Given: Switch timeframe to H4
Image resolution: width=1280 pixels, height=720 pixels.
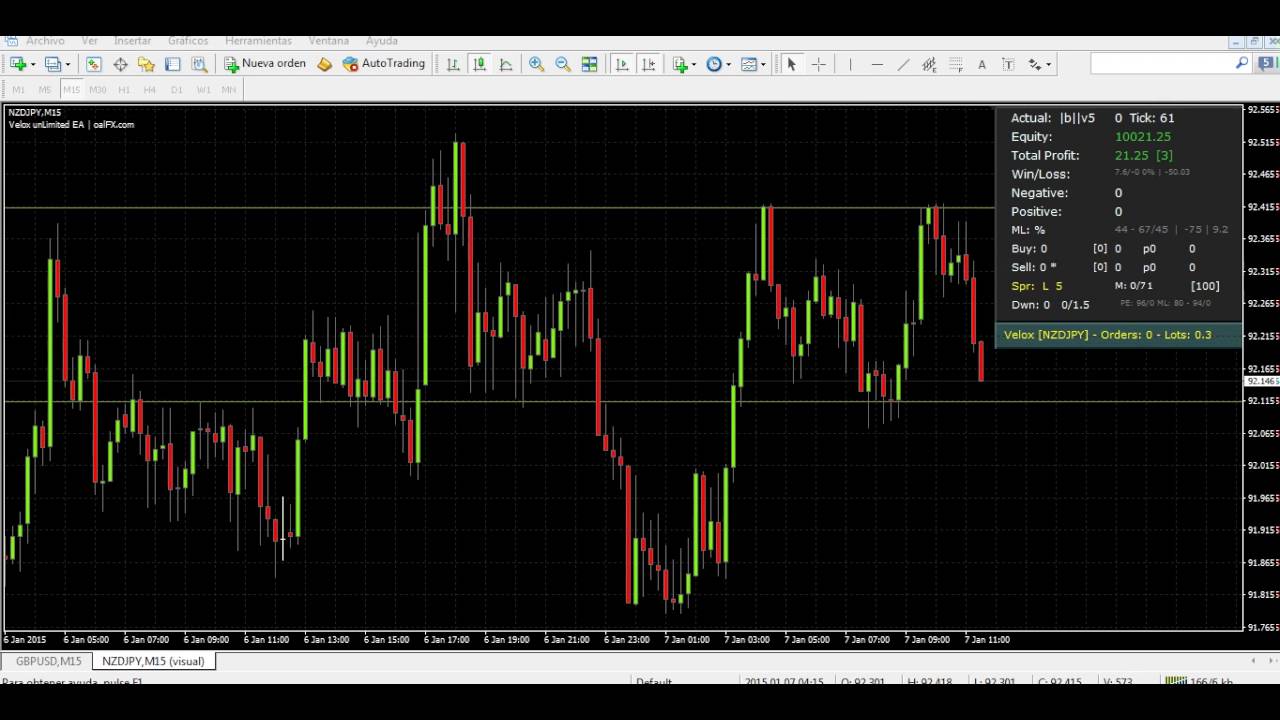Looking at the screenshot, I should tap(150, 89).
